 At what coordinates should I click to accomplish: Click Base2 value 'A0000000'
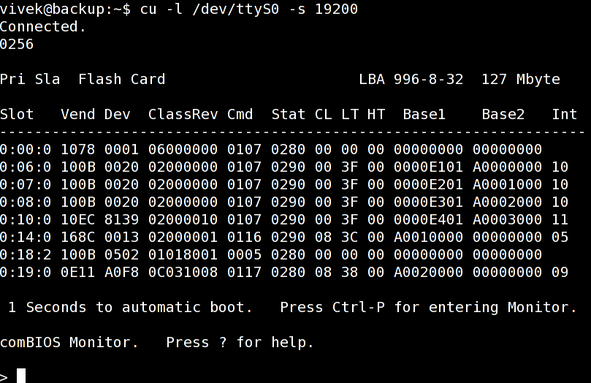pyautogui.click(x=507, y=167)
